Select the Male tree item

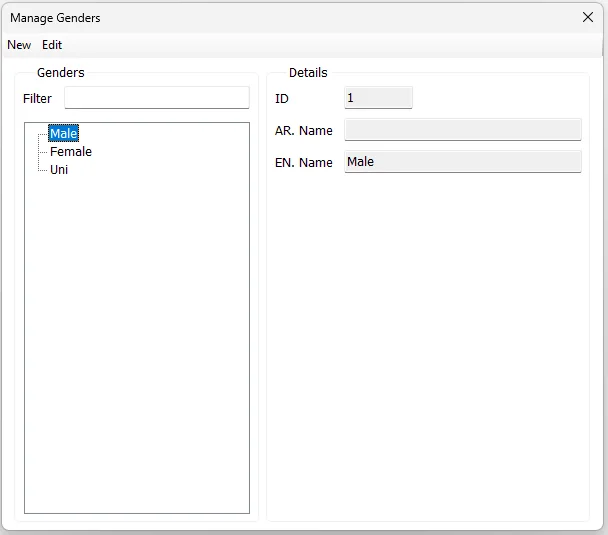(x=64, y=133)
